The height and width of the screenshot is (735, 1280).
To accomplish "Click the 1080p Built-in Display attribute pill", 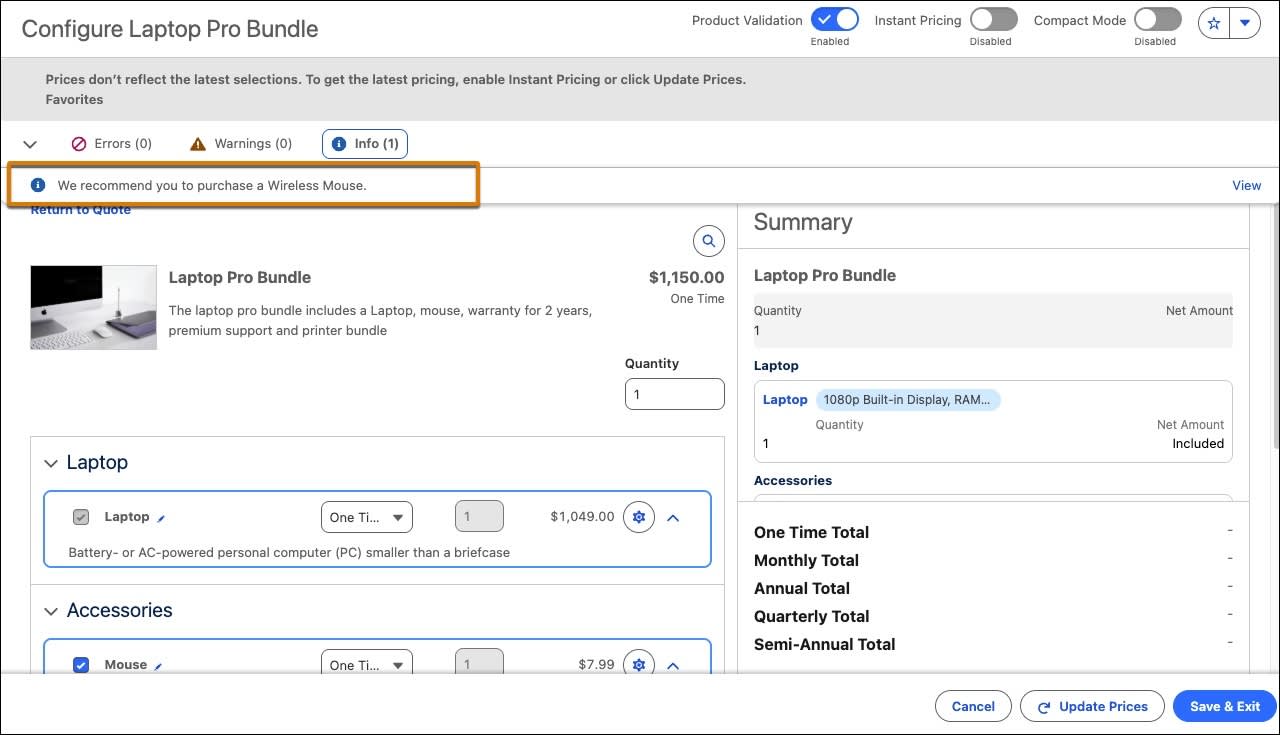I will point(909,399).
